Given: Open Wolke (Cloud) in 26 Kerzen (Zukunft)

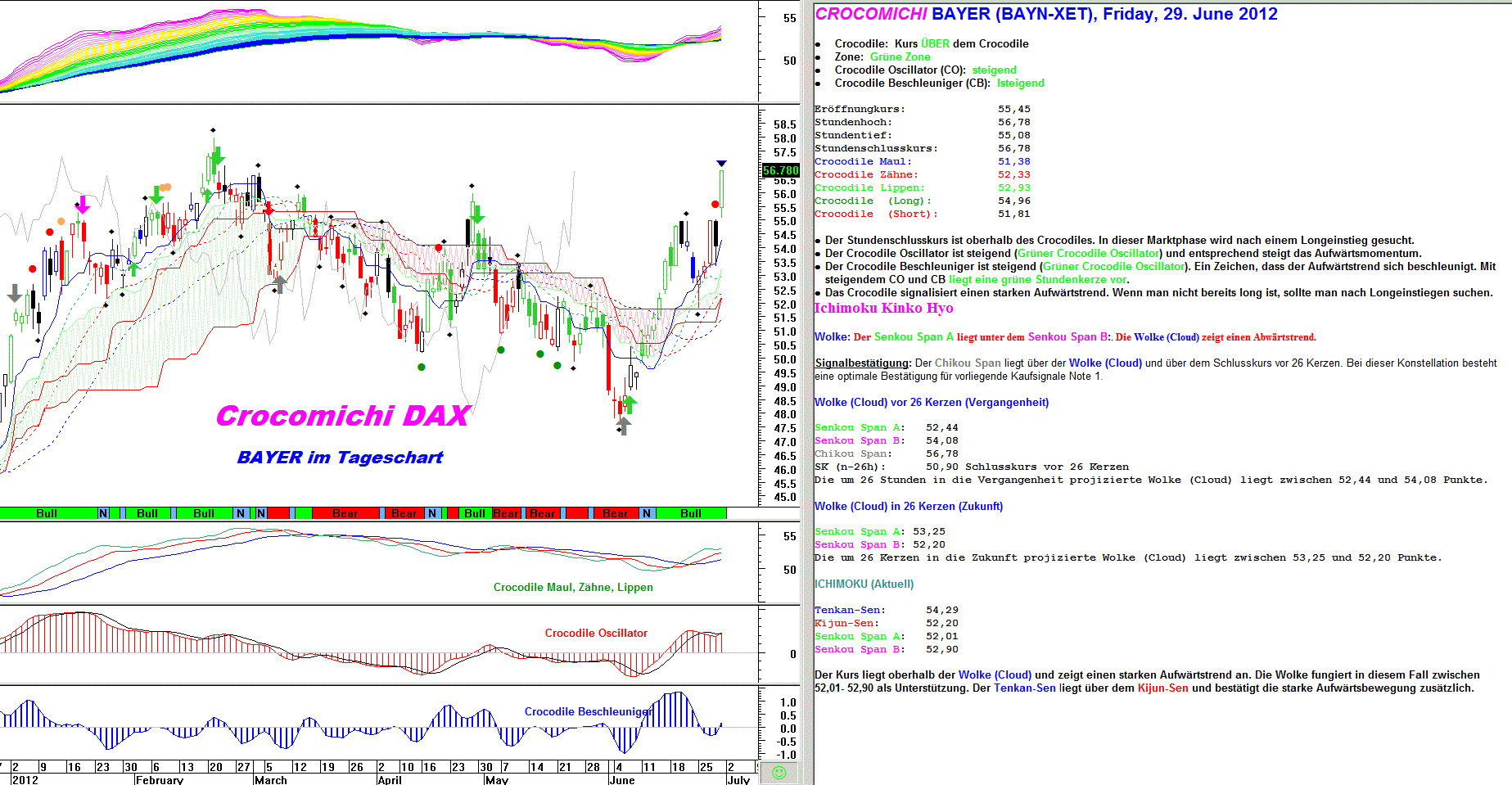Looking at the screenshot, I should coord(908,506).
